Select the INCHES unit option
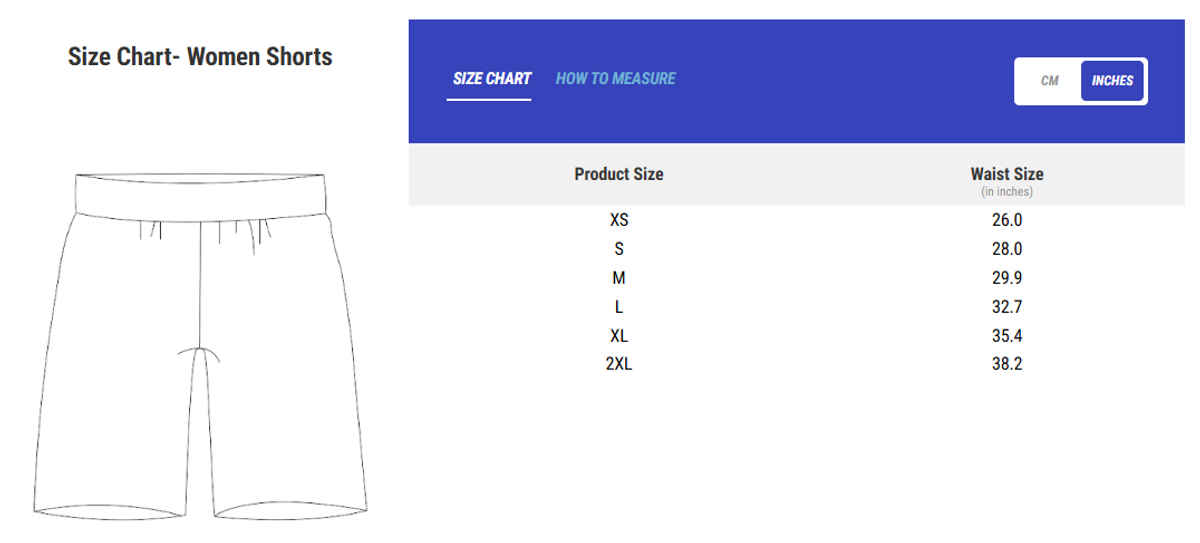 point(1112,81)
